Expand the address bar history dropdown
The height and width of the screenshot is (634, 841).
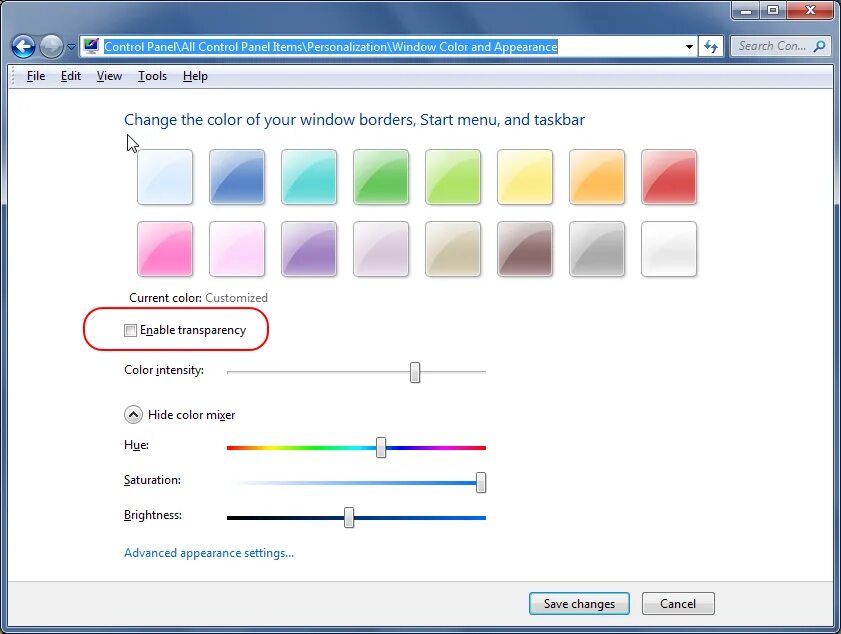(689, 47)
